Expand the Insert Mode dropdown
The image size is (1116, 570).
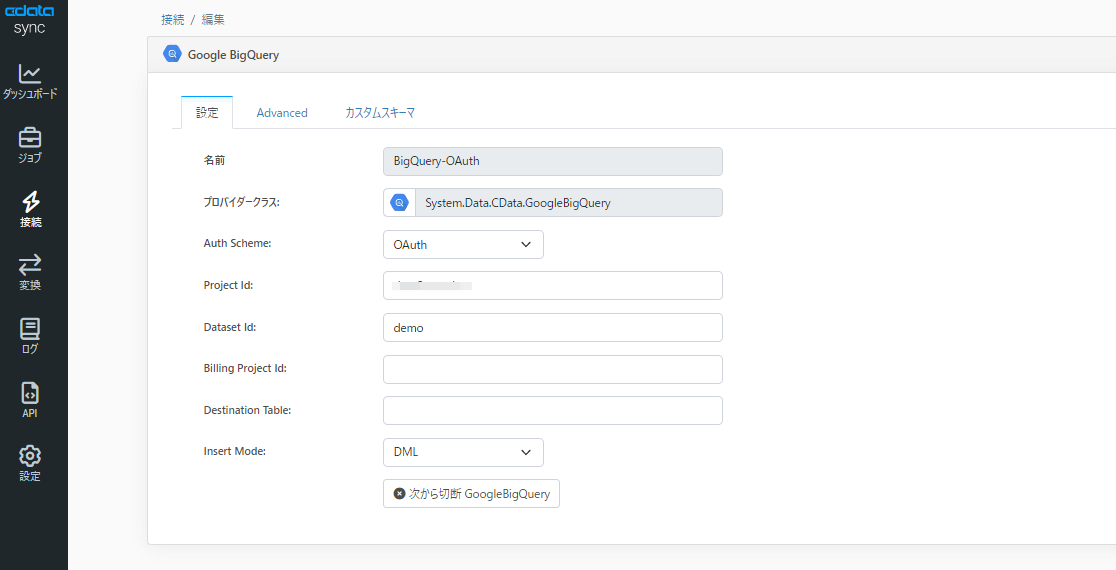click(x=463, y=452)
